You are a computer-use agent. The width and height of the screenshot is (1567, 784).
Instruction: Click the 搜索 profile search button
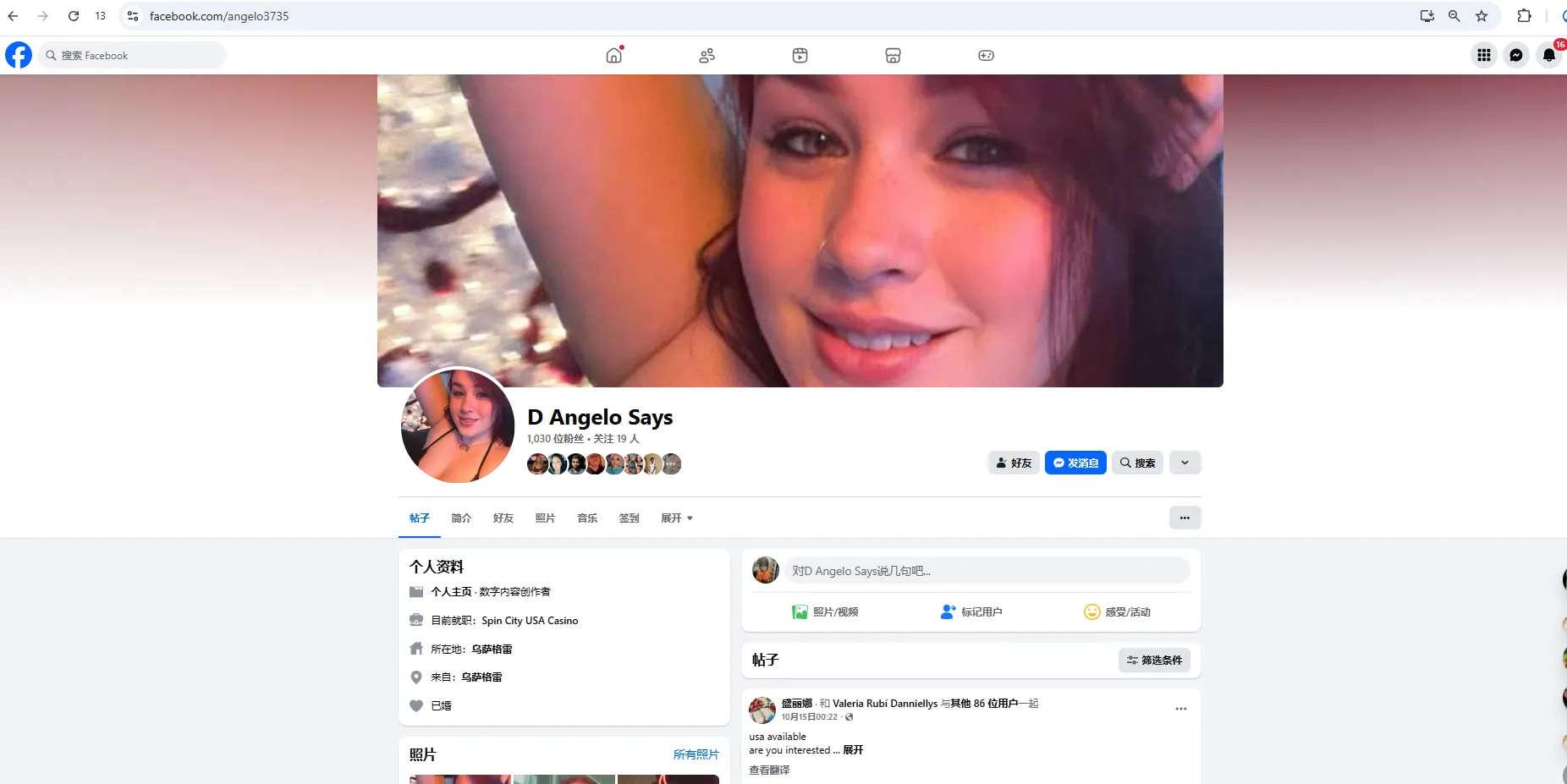[1138, 463]
